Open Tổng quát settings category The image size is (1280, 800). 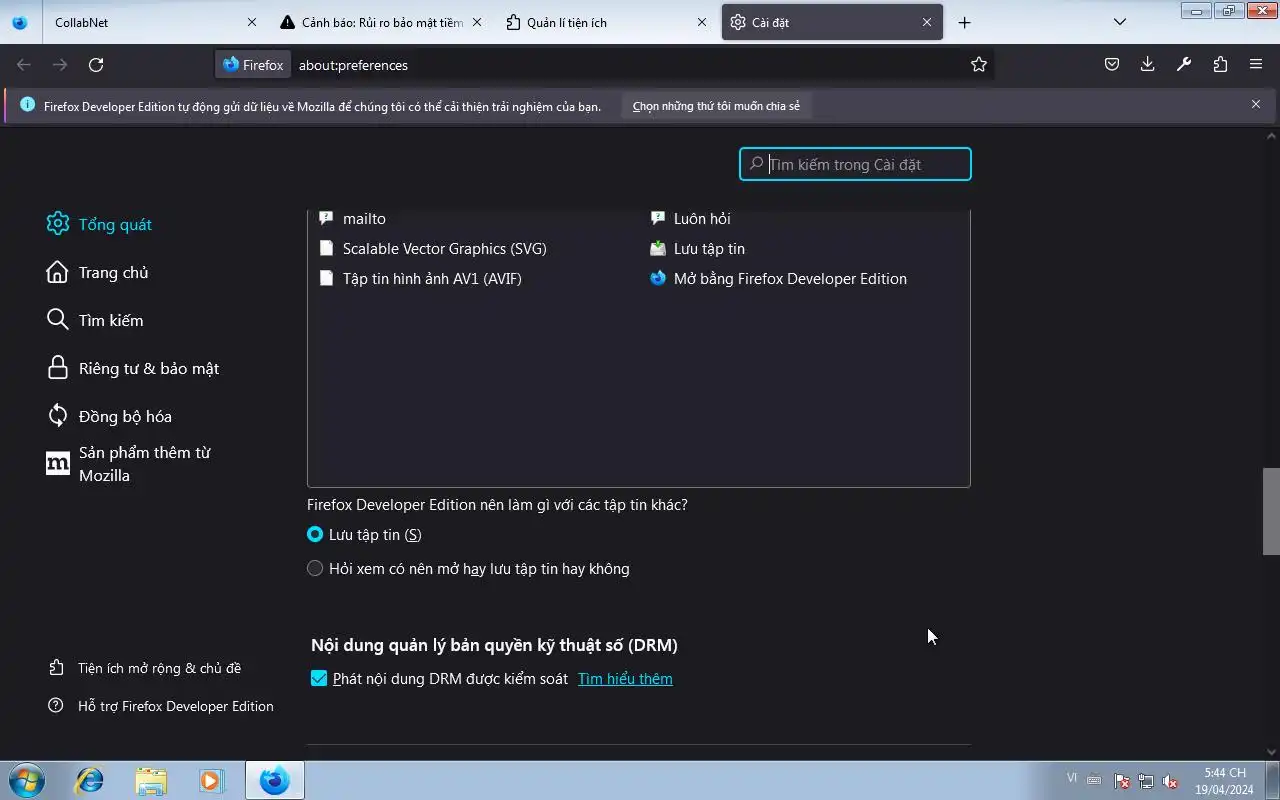pos(99,224)
